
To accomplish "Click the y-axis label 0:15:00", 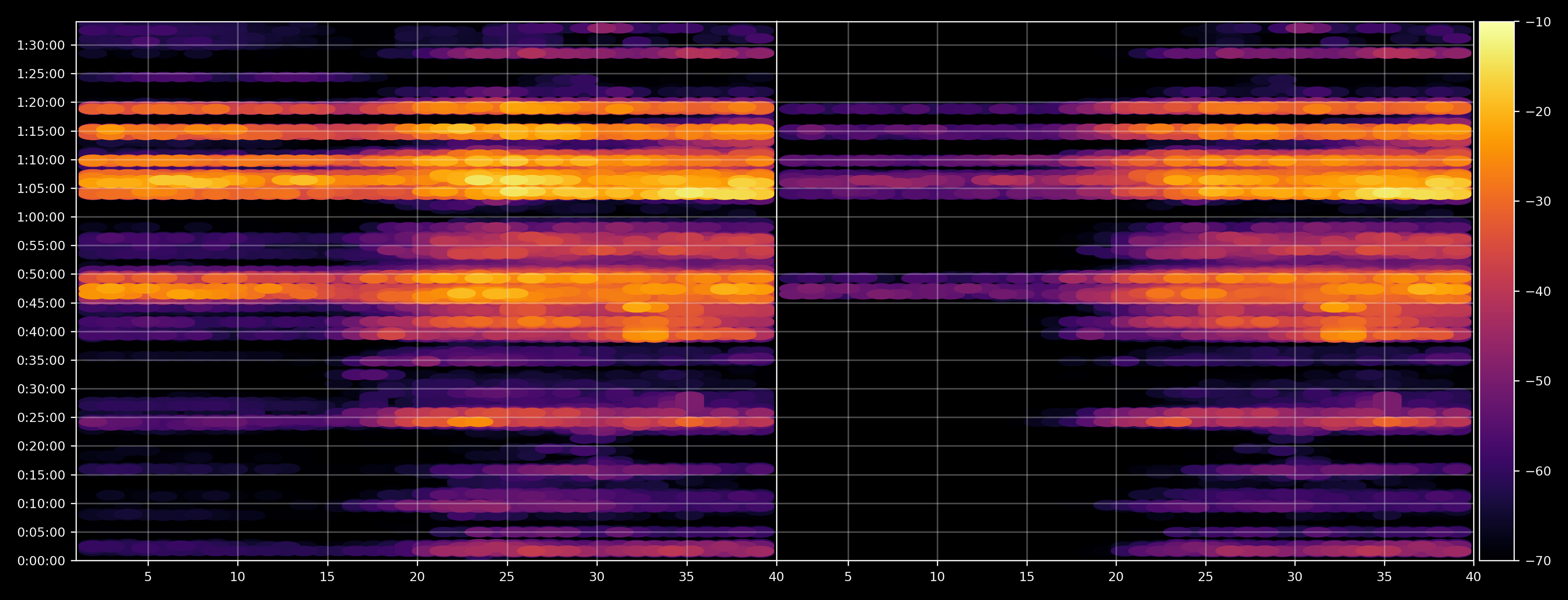I will (41, 475).
